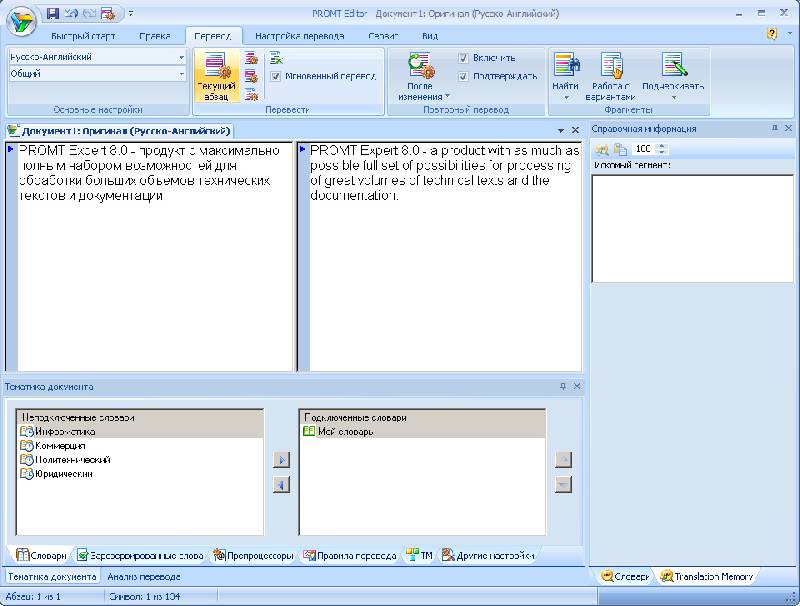Switch to the Правила перевода tab
This screenshot has height=606, width=800.
[x=349, y=556]
